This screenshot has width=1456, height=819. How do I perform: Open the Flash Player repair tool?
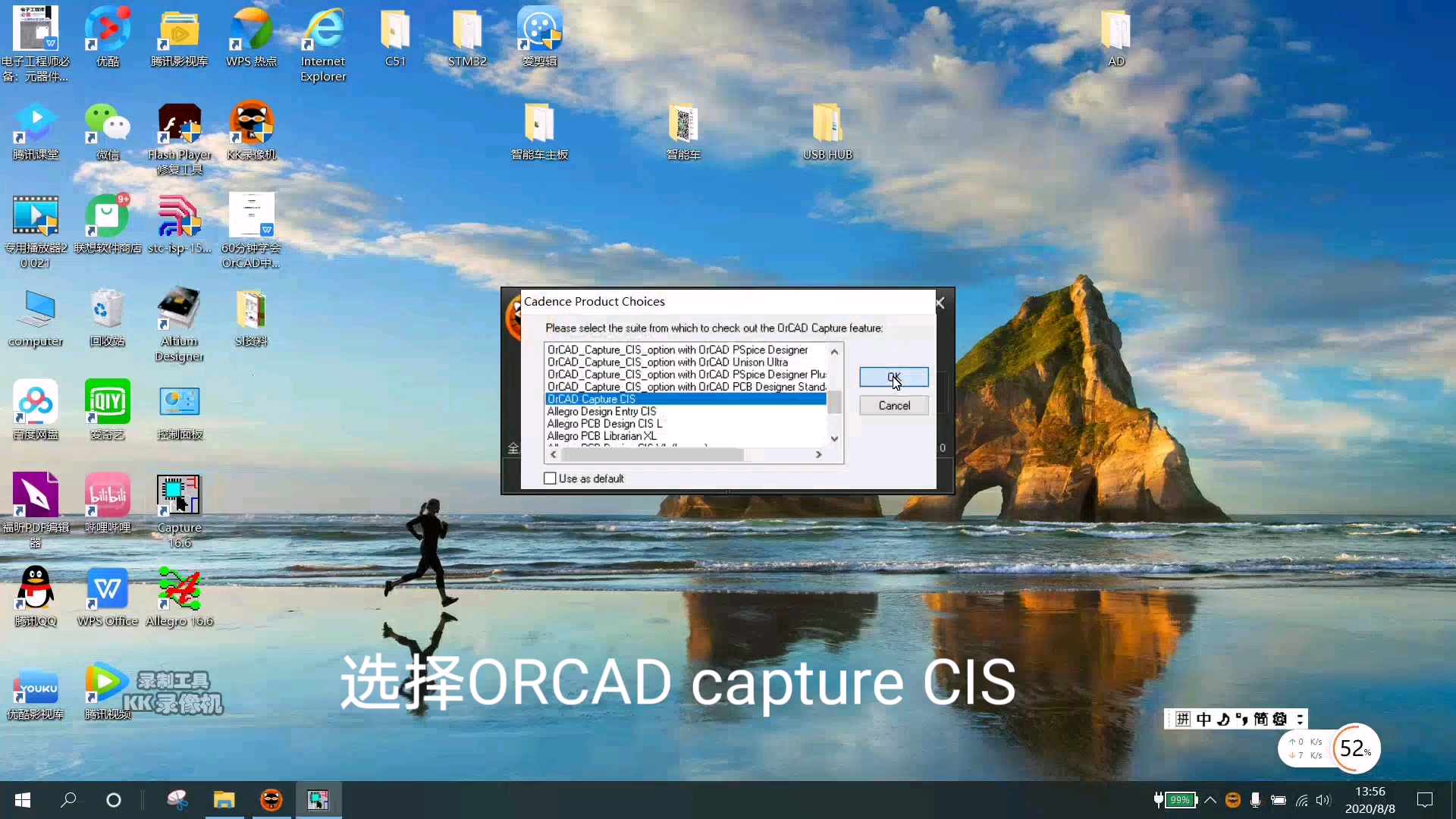point(180,121)
